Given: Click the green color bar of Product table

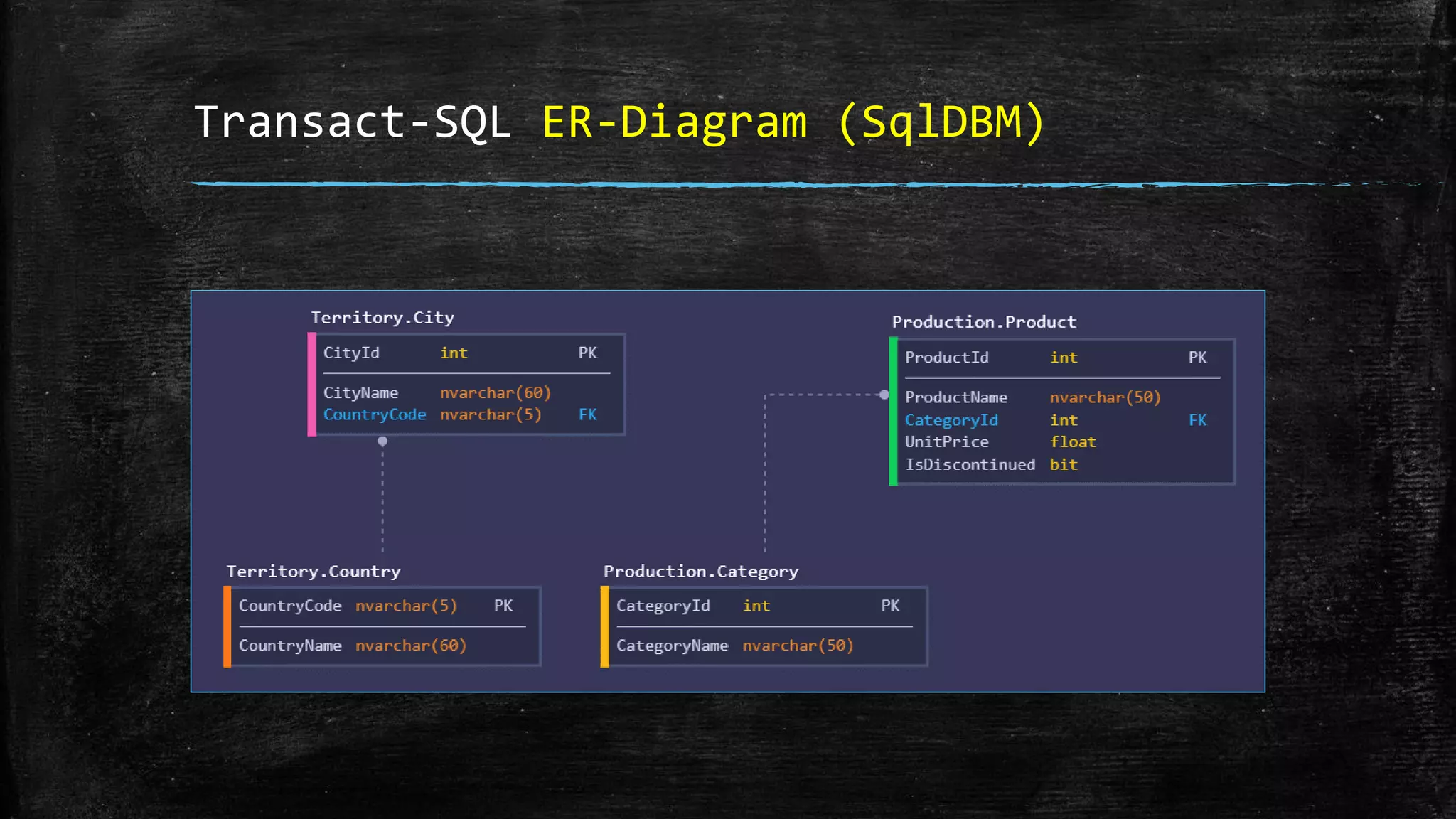Looking at the screenshot, I should point(893,412).
